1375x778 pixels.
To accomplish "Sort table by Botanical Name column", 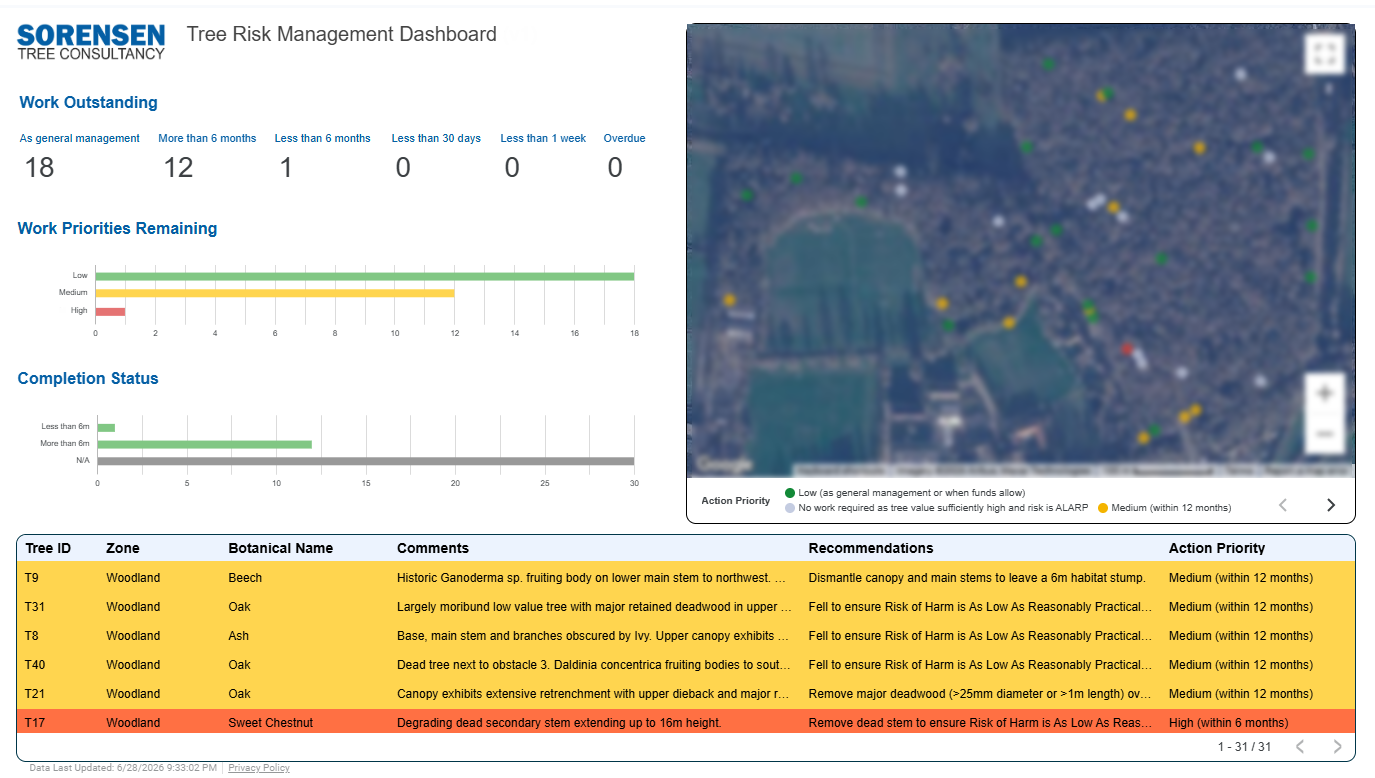I will (281, 548).
